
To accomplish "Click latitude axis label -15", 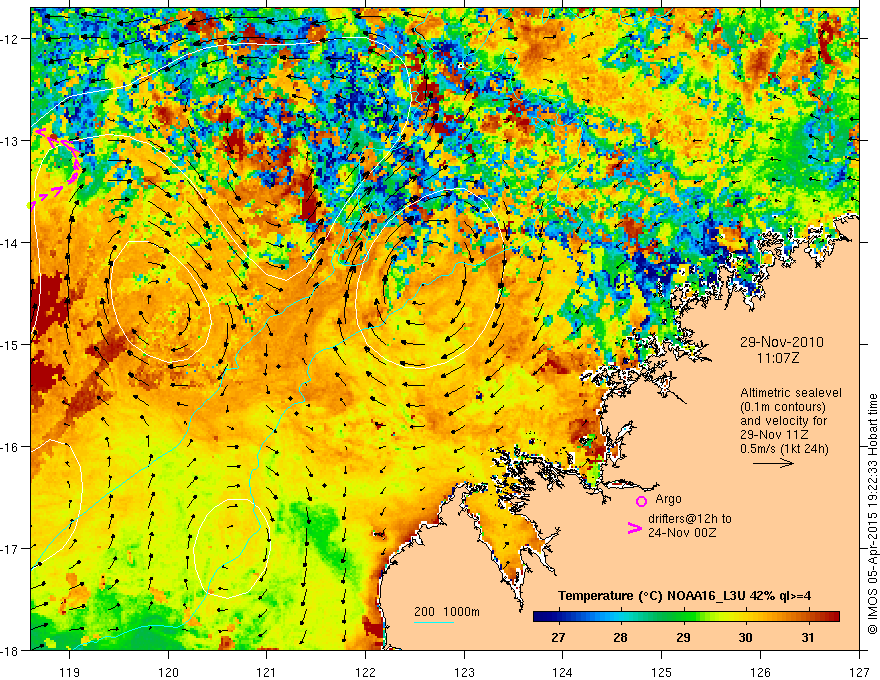I will tap(11, 344).
